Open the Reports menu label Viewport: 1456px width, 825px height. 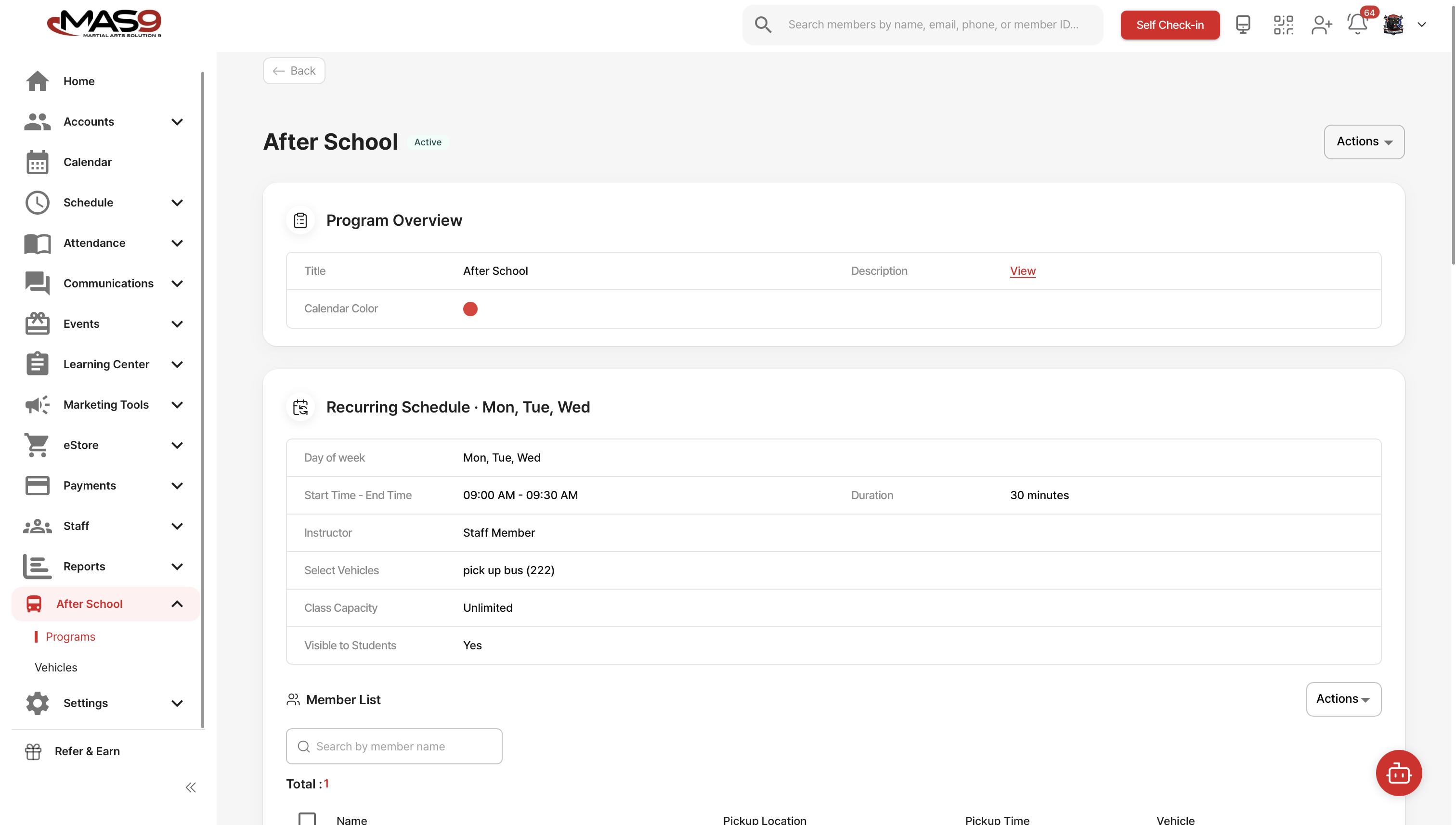pyautogui.click(x=84, y=567)
